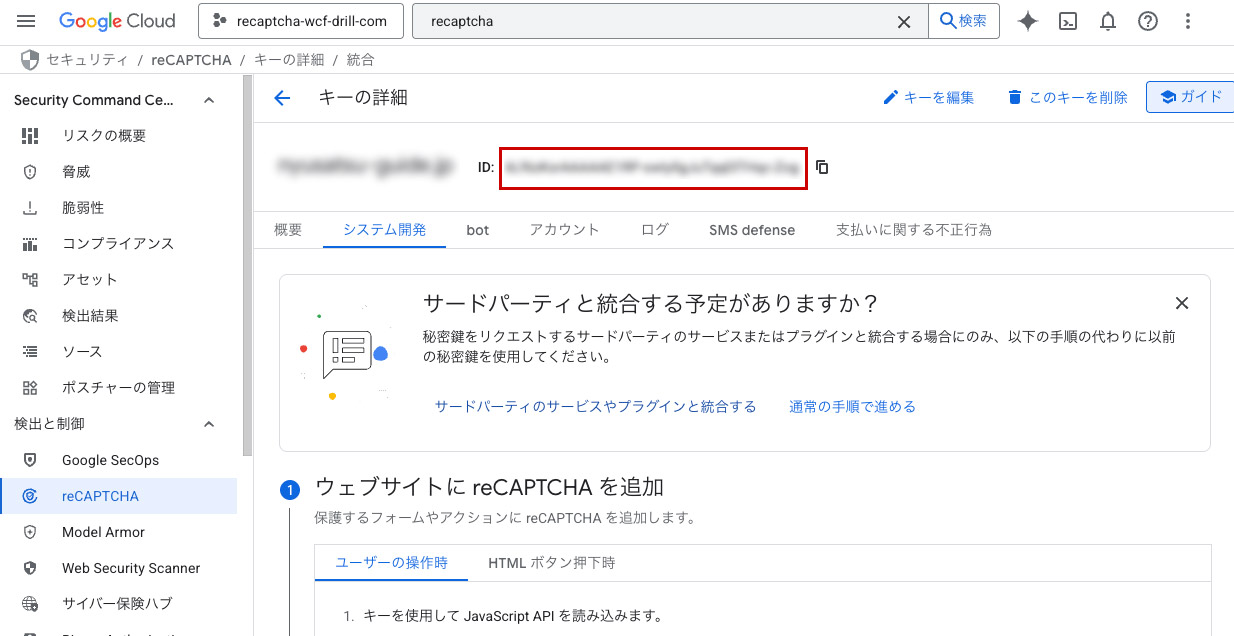The height and width of the screenshot is (636, 1234).
Task: Open the notifications bell
Action: coord(1108,21)
